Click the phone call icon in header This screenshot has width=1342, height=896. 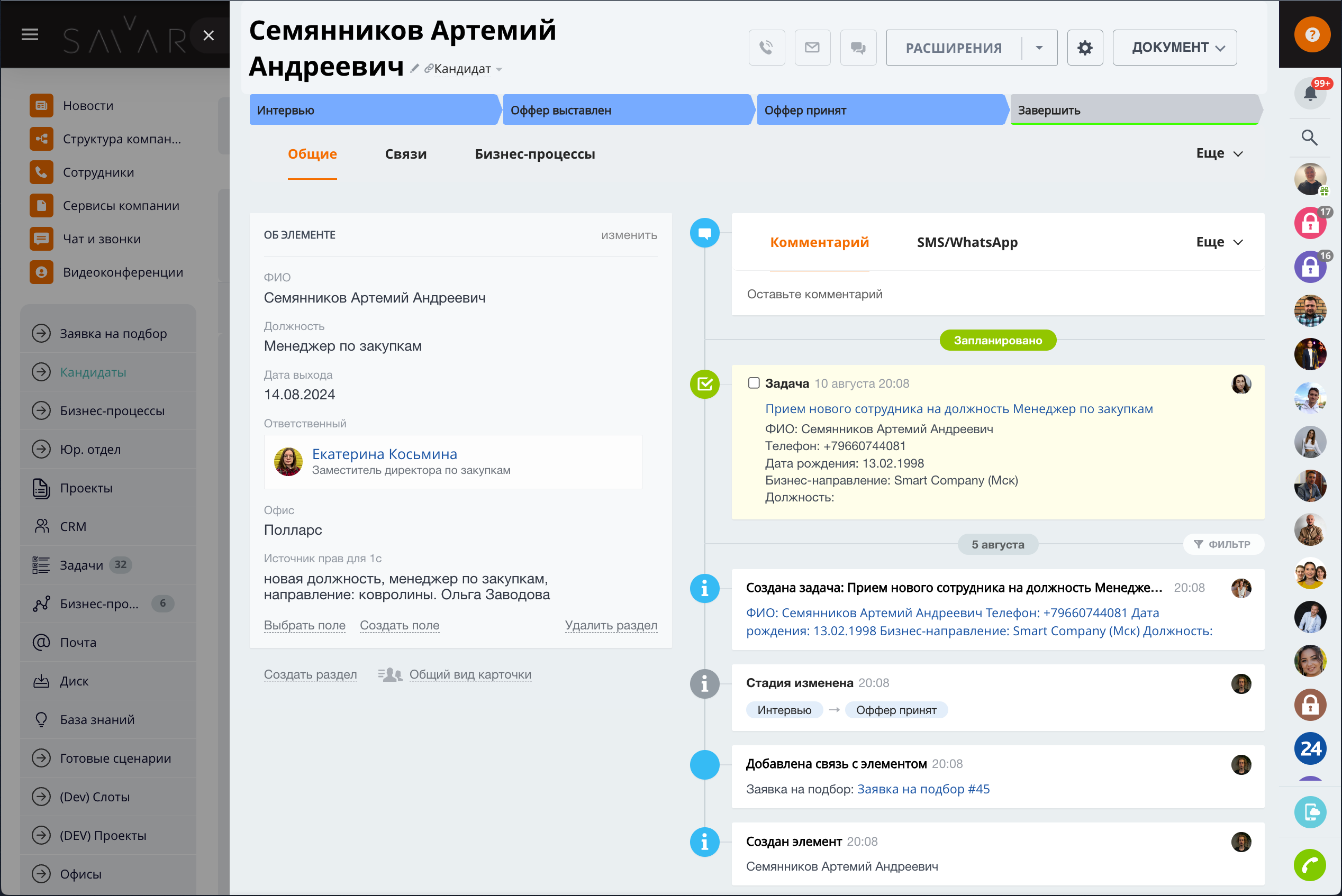point(766,48)
